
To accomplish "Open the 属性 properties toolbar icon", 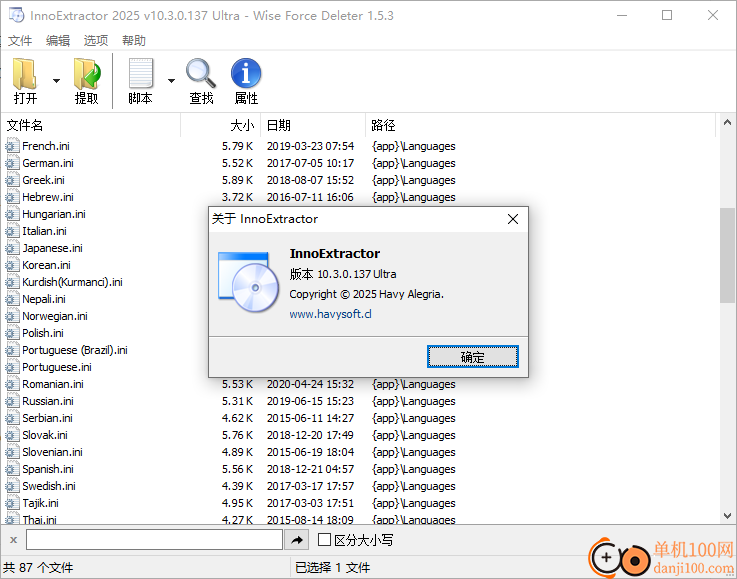I will pos(246,81).
